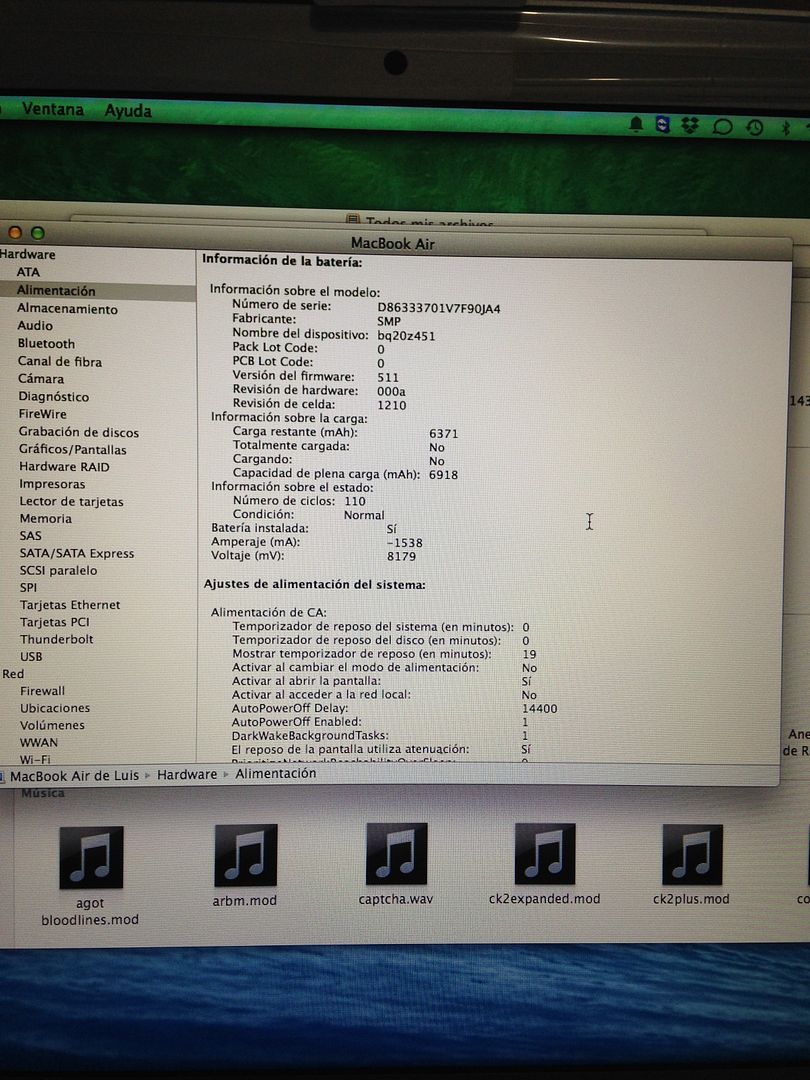This screenshot has width=810, height=1080.
Task: Click the notification bell menu bar icon
Action: coord(636,124)
